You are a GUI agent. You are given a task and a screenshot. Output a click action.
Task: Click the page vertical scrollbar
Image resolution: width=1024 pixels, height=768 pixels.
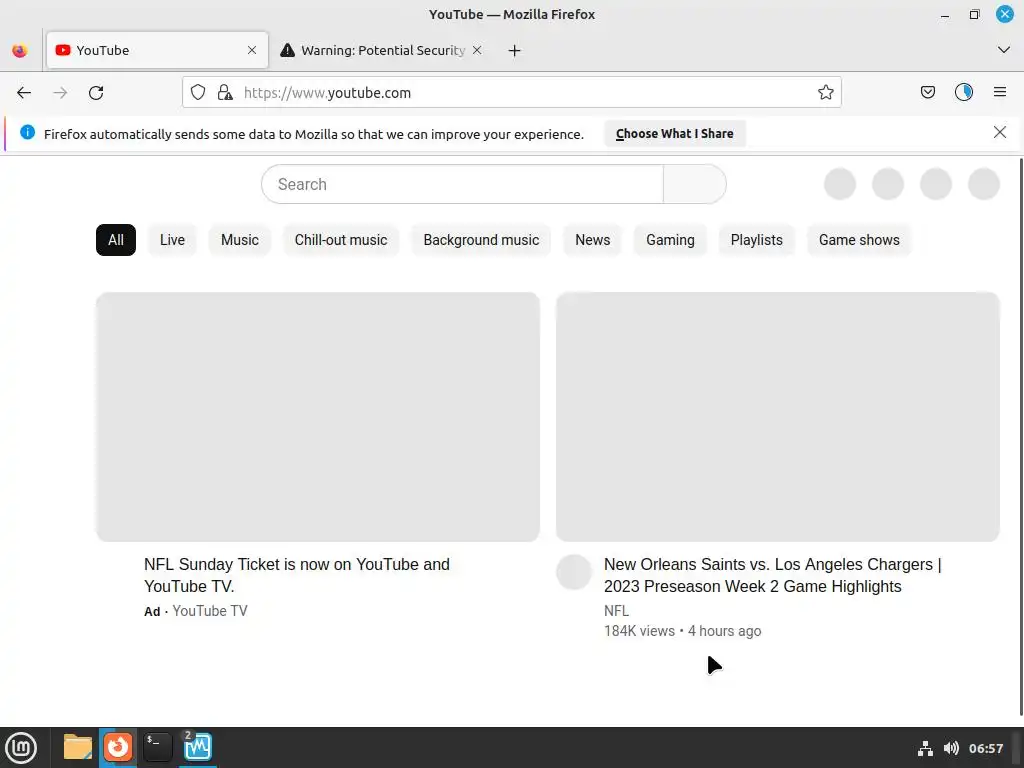coord(1020,436)
